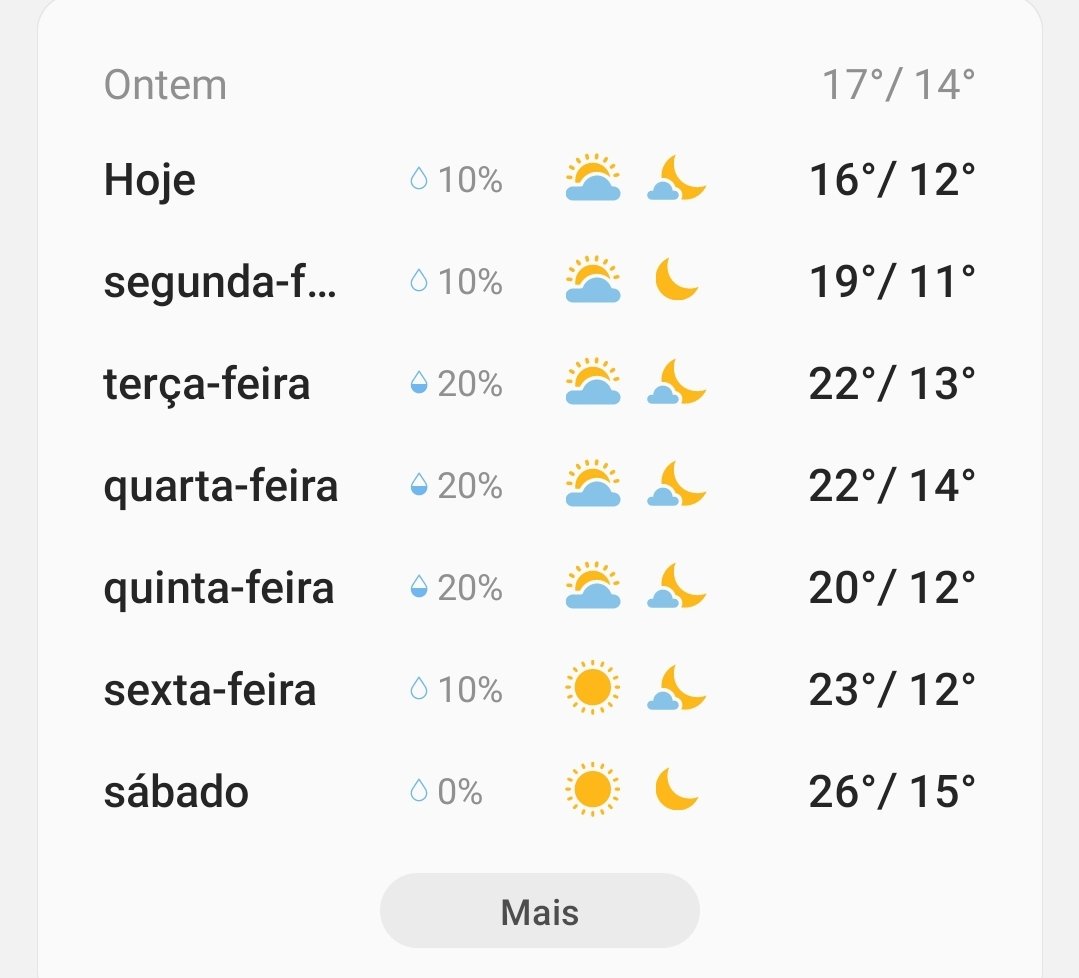Open the Mais button for more forecast

(x=540, y=911)
